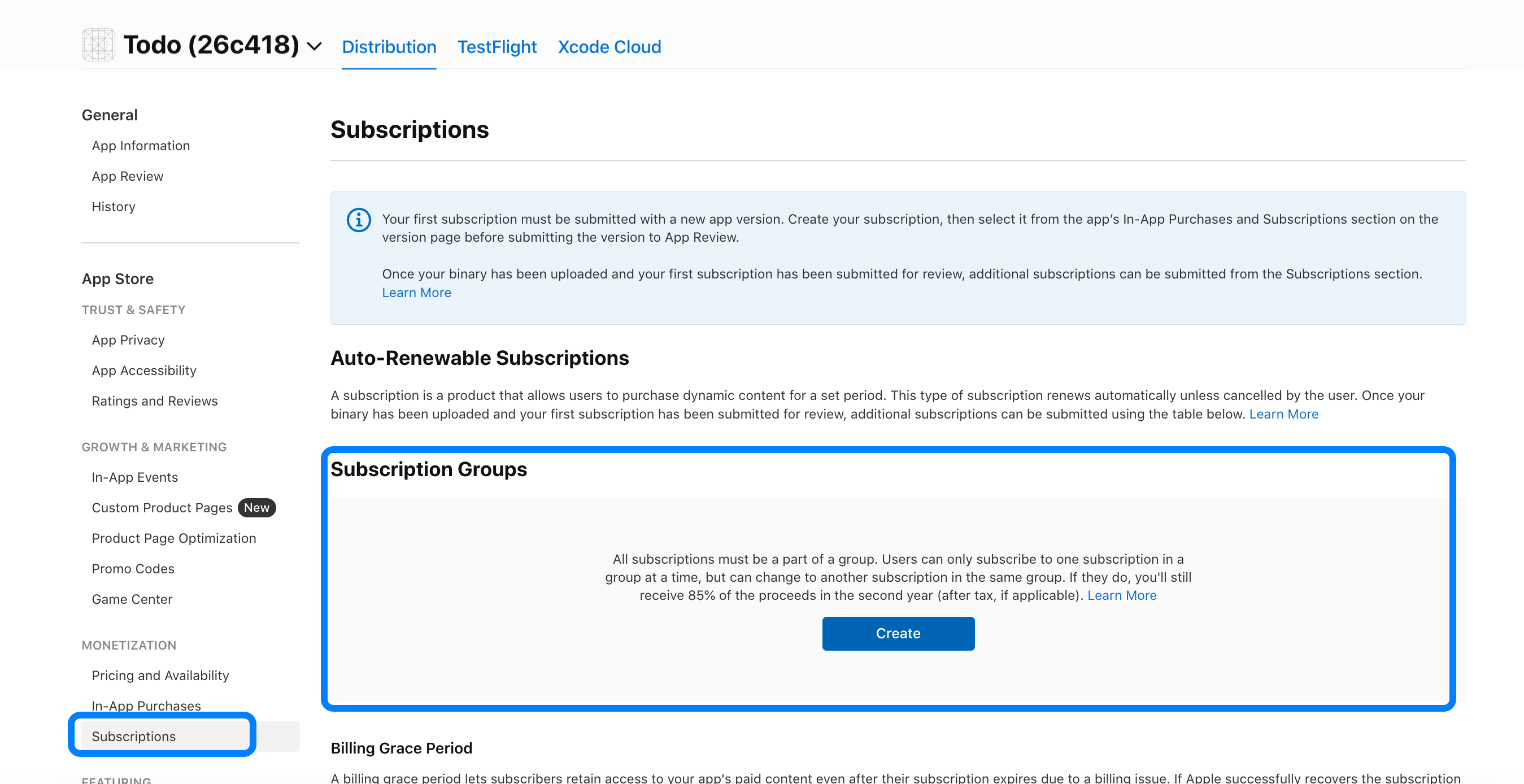Navigate to App Privacy
Image resolution: width=1524 pixels, height=784 pixels.
pos(128,339)
